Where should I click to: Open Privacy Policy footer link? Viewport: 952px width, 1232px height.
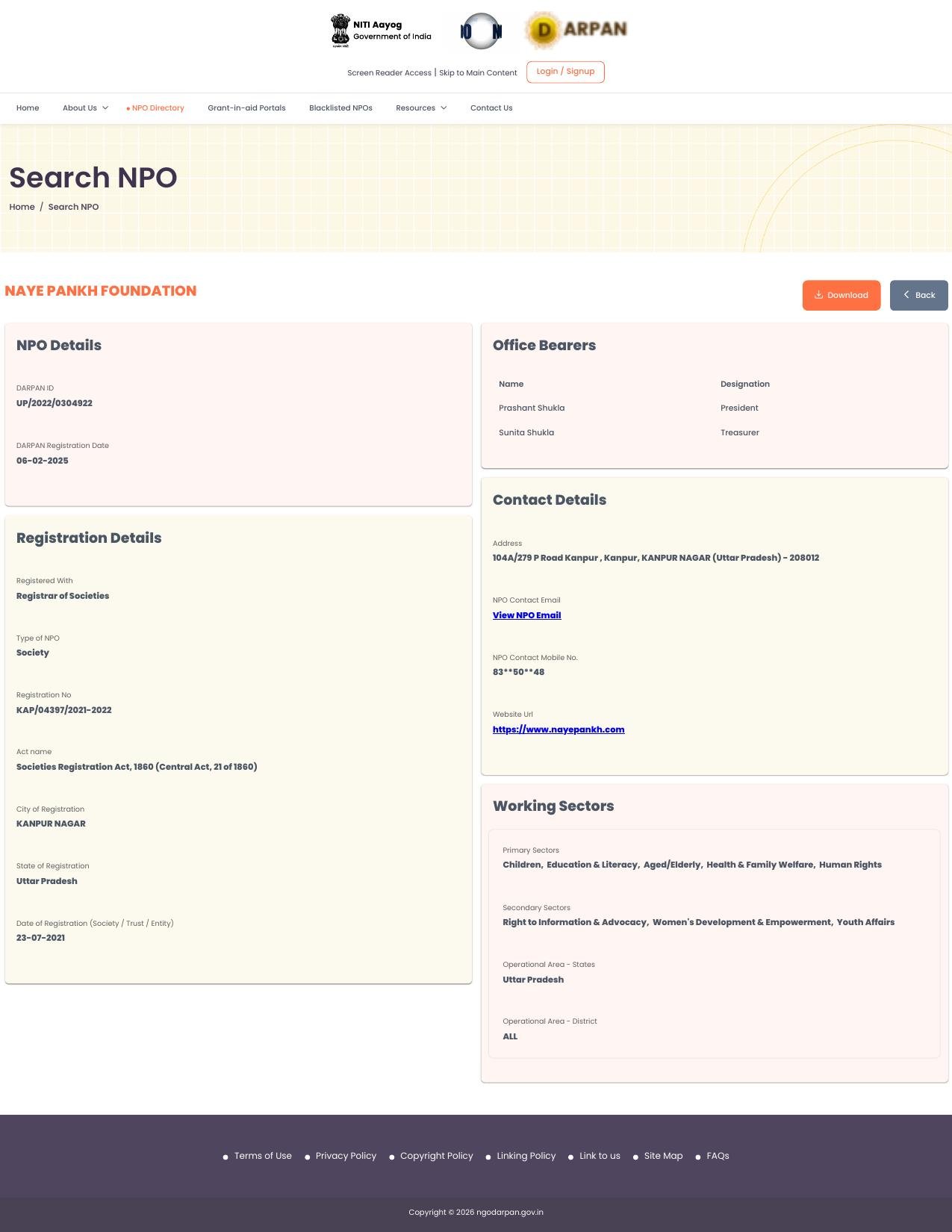pos(346,1156)
